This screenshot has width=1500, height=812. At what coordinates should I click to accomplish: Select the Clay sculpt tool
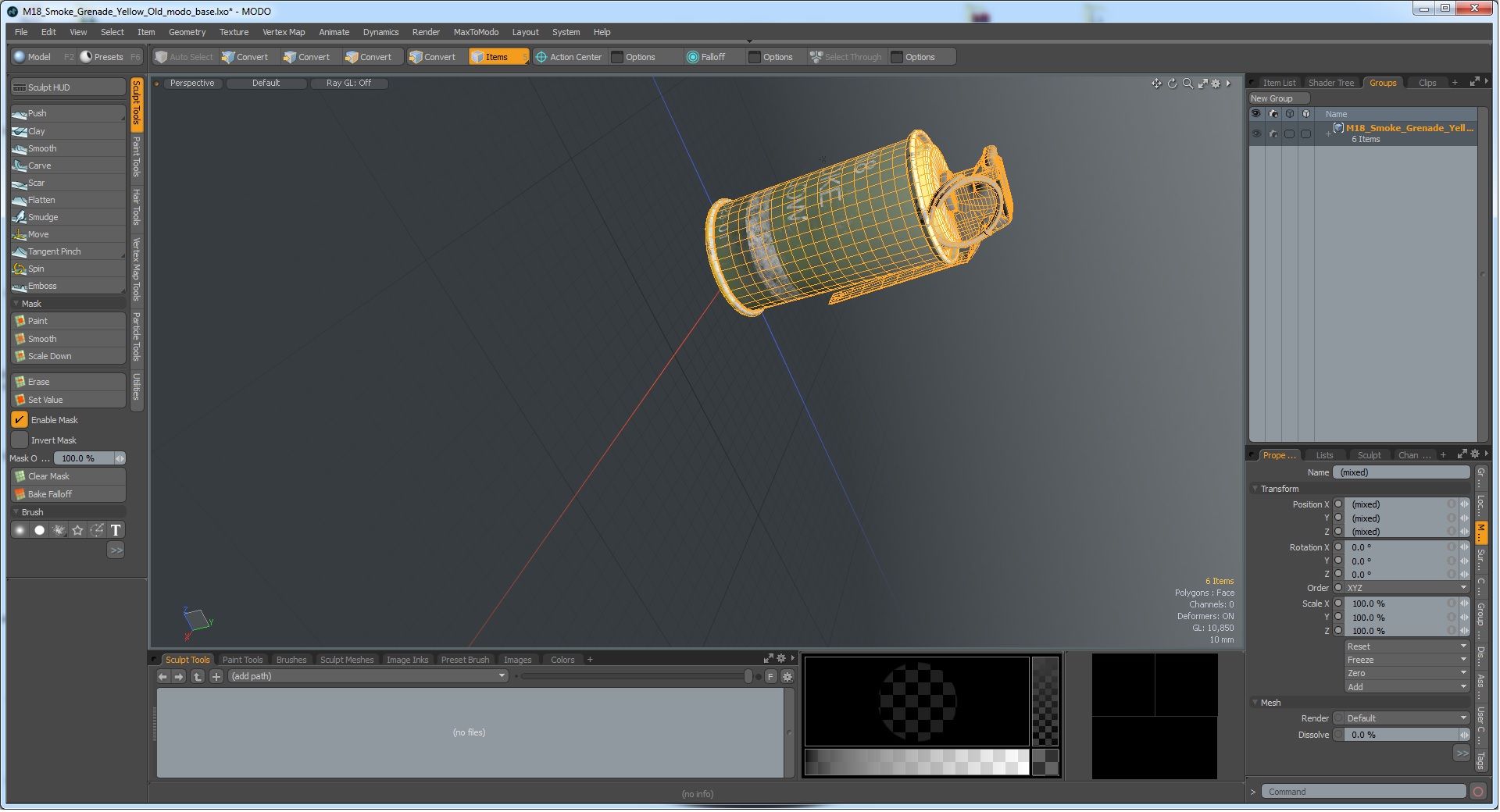[68, 131]
